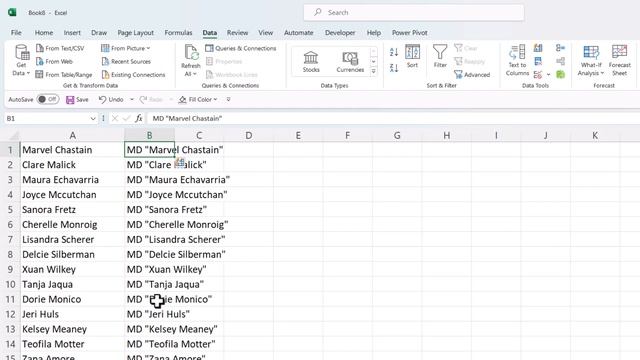This screenshot has height=360, width=640.
Task: Launch Text to Columns wizard
Action: (x=517, y=60)
